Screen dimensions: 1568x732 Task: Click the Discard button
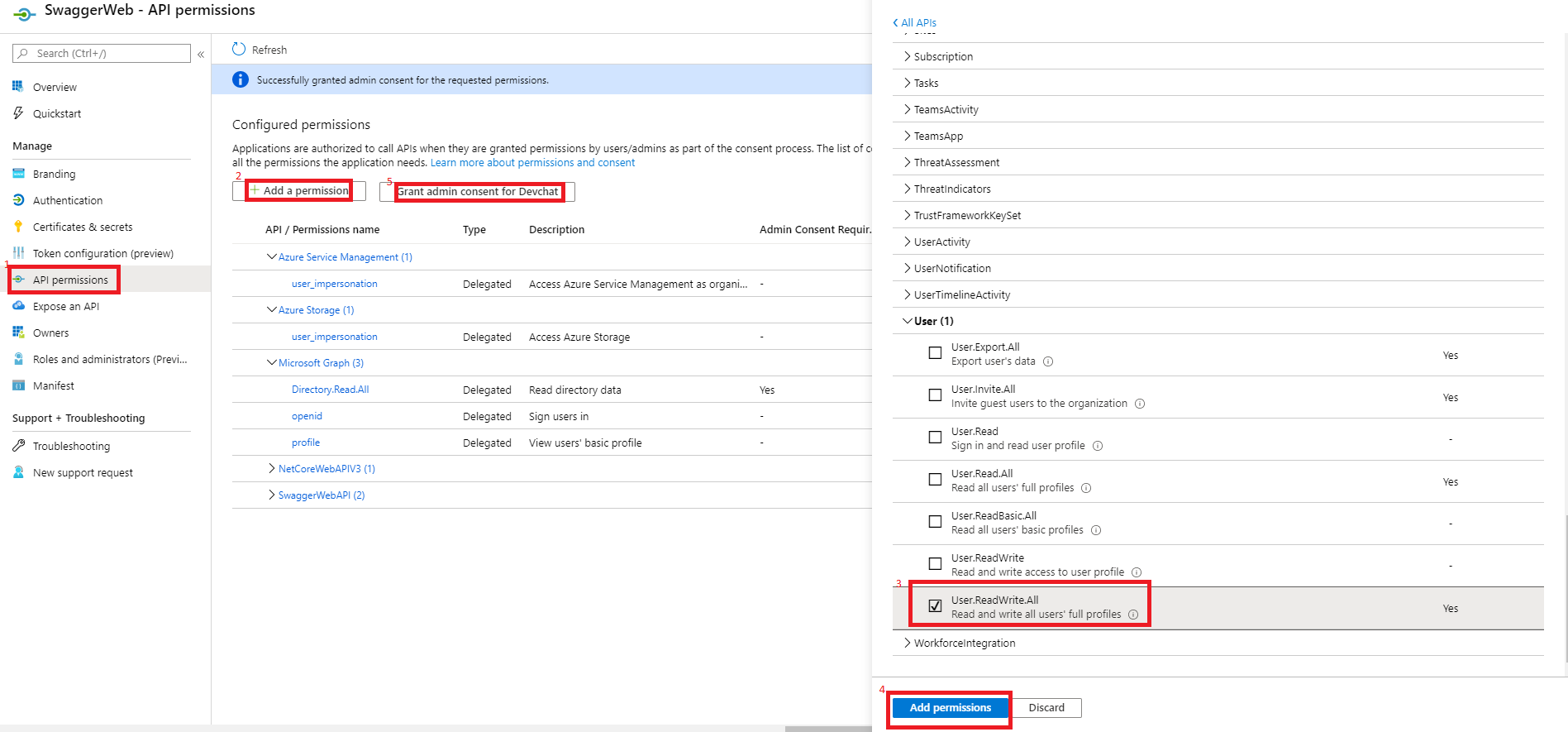coord(1046,708)
